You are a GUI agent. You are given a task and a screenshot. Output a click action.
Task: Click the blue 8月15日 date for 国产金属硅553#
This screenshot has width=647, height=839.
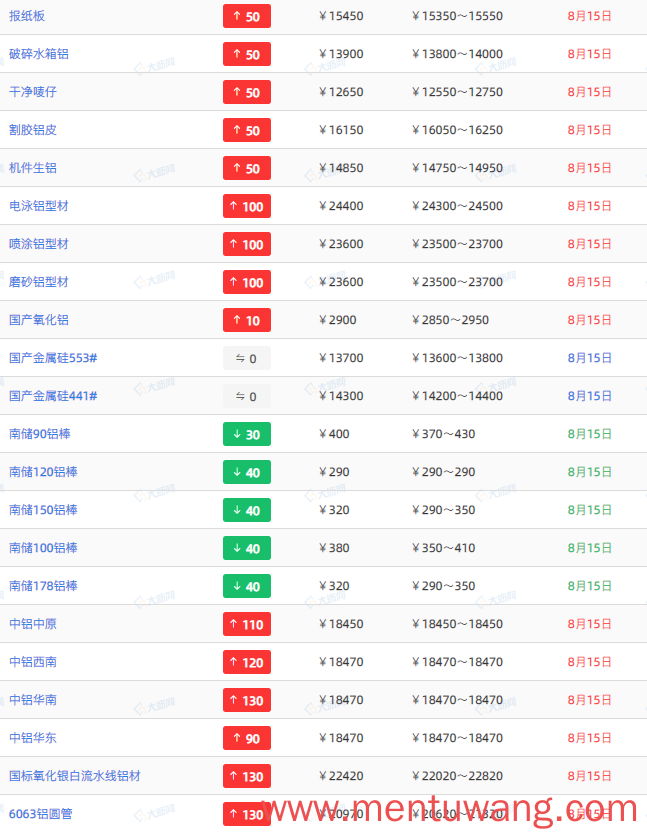tap(589, 358)
